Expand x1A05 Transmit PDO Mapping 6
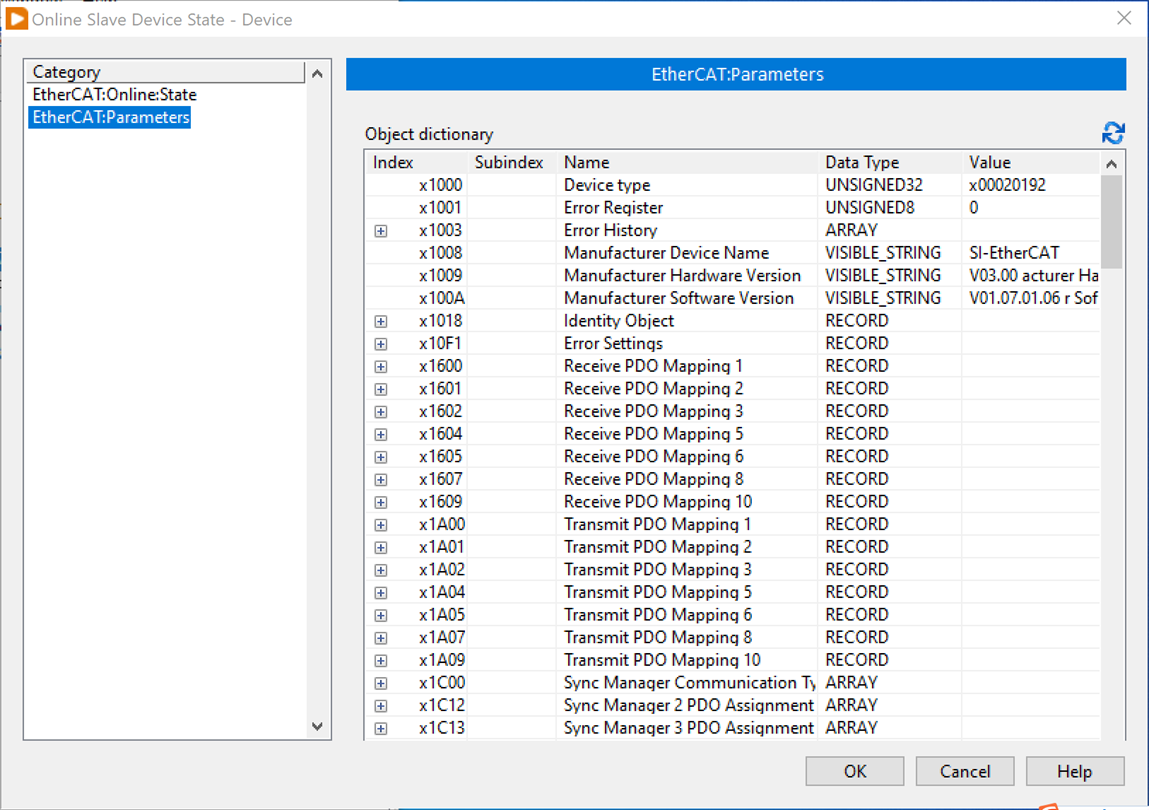This screenshot has width=1149, height=810. [381, 616]
